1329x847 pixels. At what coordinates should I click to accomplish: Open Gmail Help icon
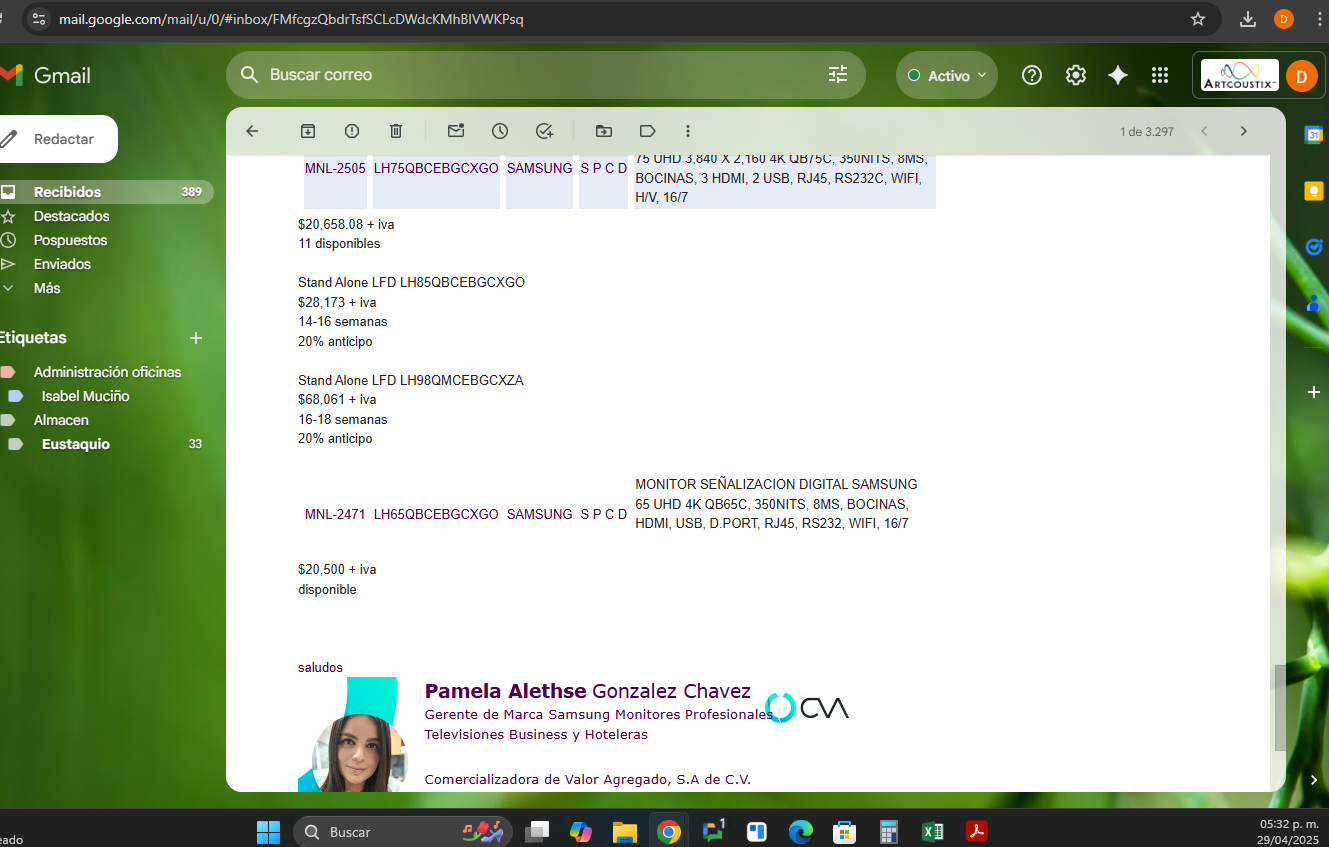point(1032,75)
